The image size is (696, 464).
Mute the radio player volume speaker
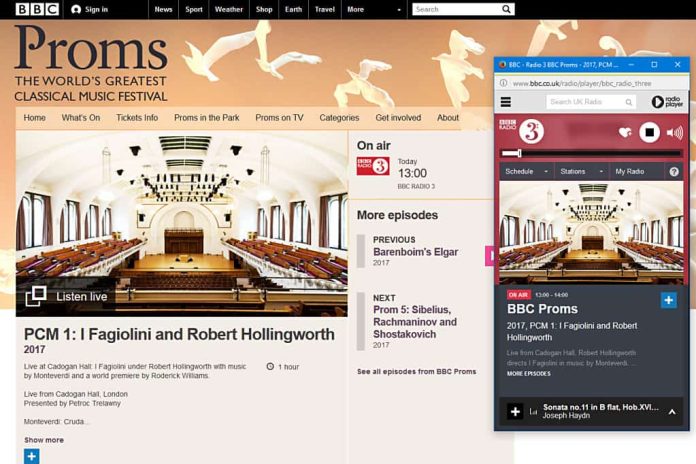(x=675, y=132)
